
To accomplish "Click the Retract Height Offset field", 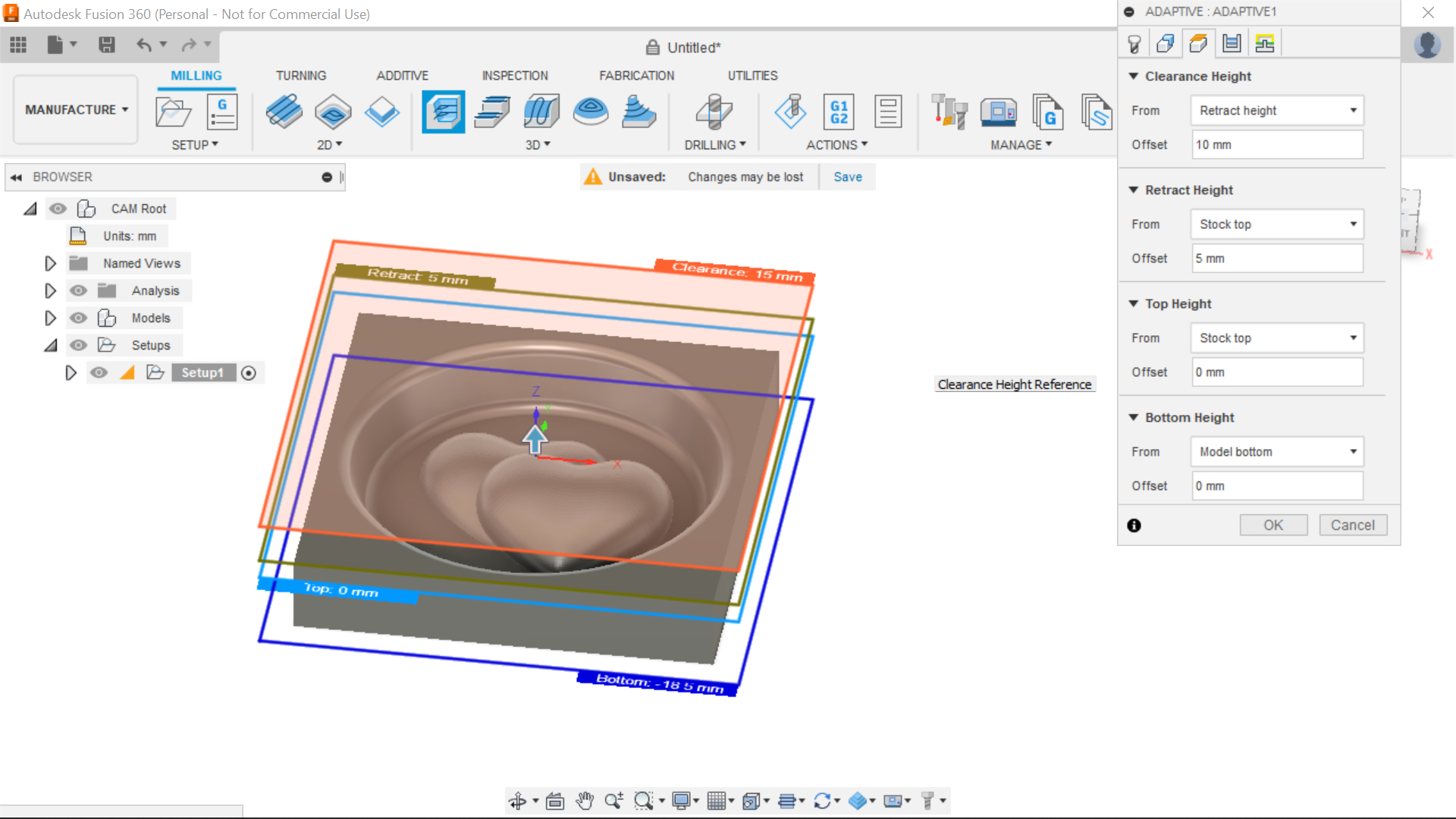I will pyautogui.click(x=1277, y=259).
